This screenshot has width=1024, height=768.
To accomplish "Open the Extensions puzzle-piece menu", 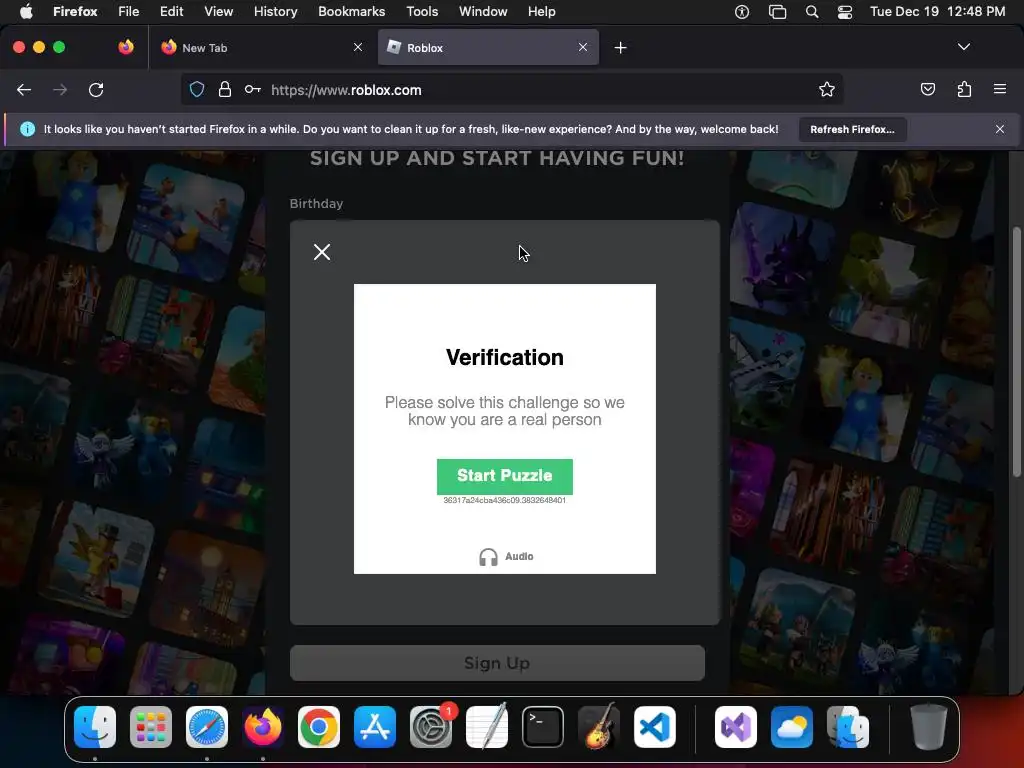I will coord(964,90).
